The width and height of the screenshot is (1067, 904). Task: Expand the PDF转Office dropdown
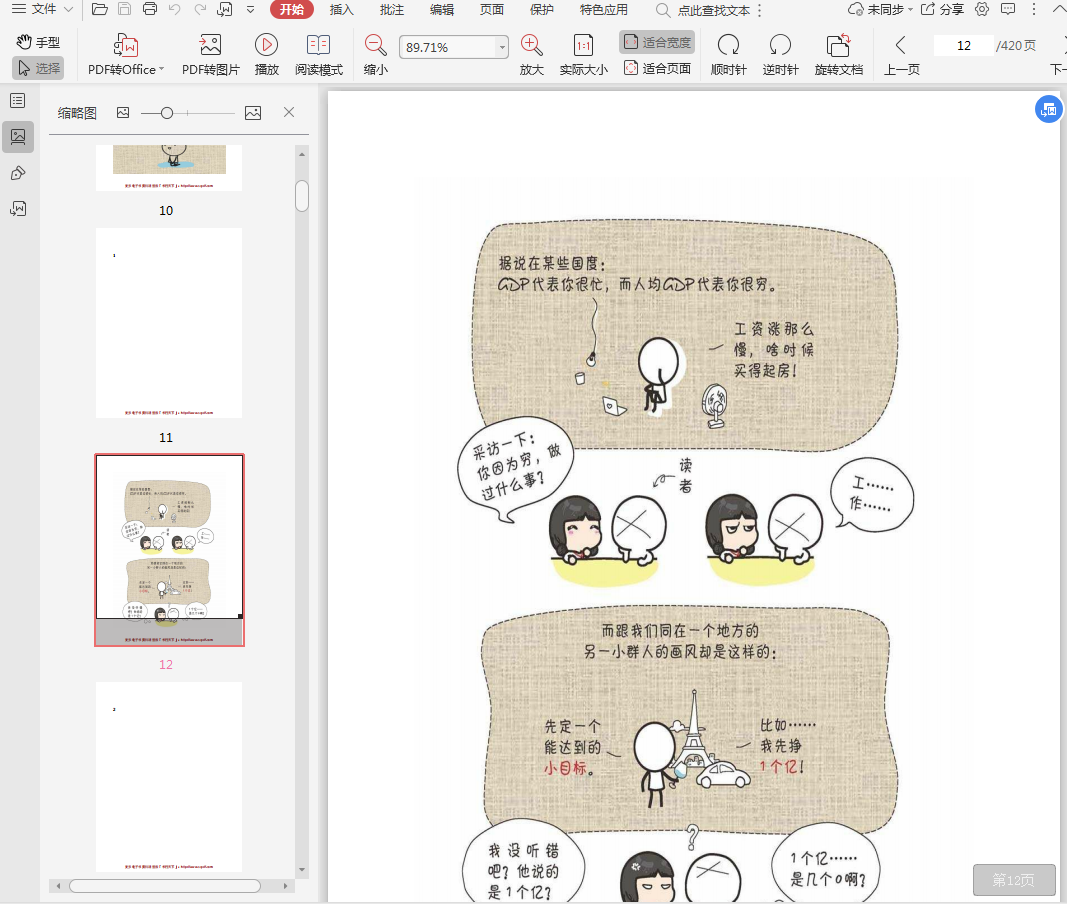click(x=162, y=70)
